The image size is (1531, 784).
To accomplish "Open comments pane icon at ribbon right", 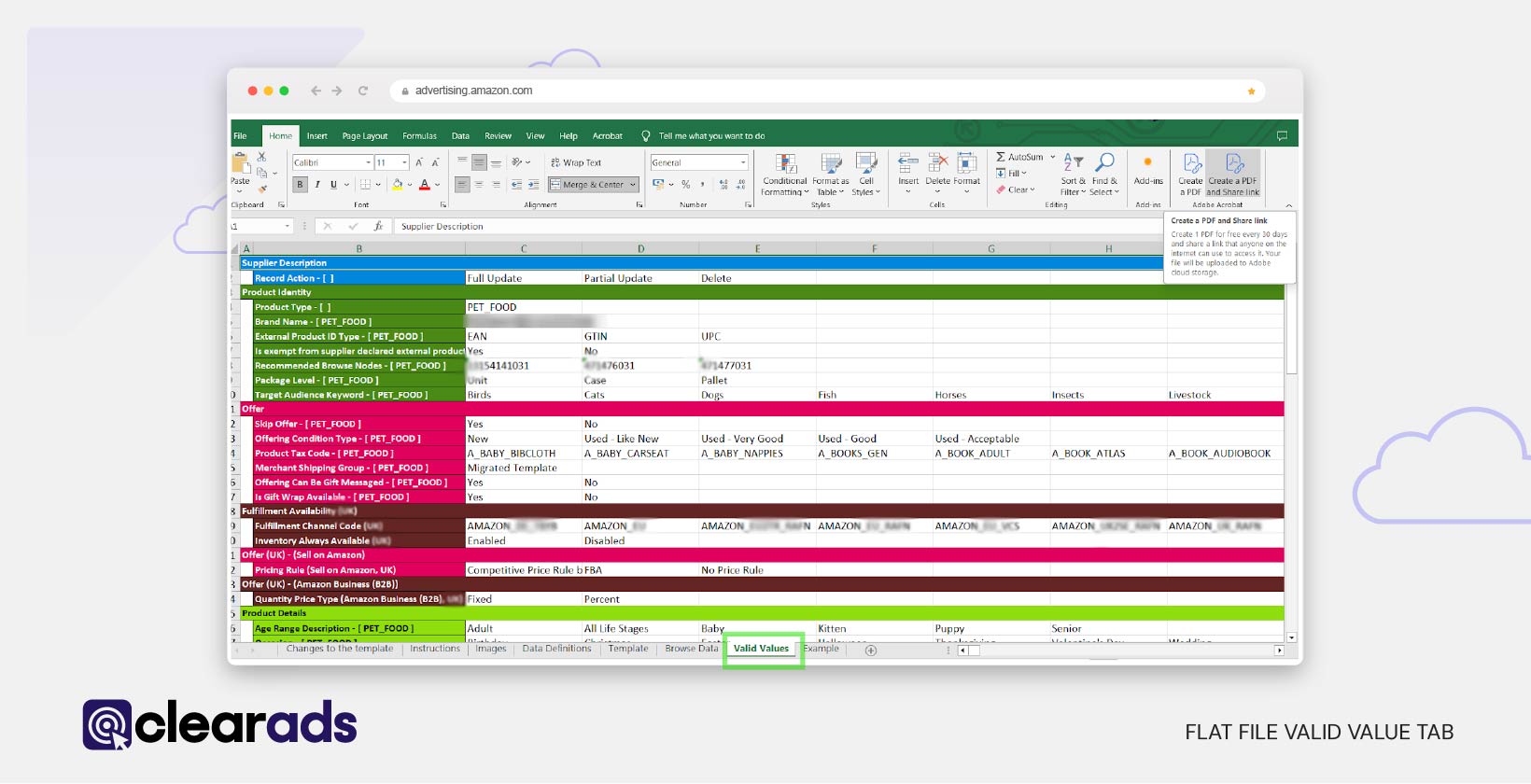I will coord(1282,136).
